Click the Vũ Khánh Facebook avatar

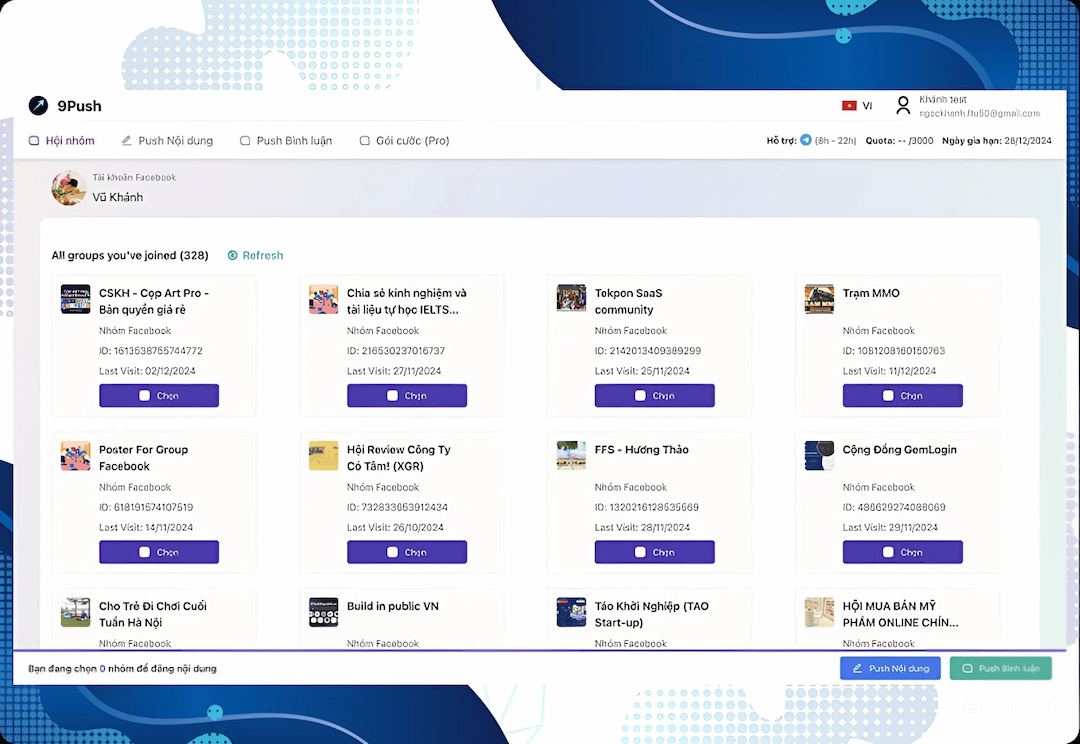[69, 188]
